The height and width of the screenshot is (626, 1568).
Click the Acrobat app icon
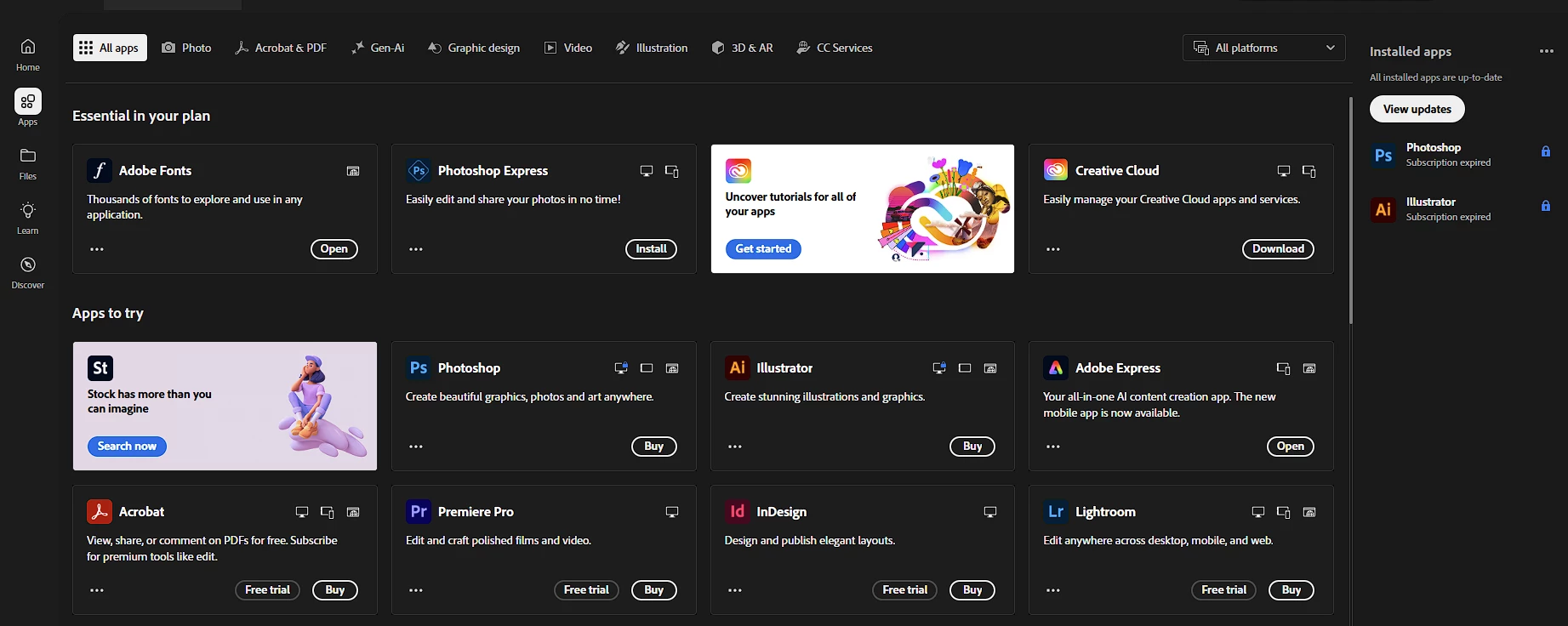[x=100, y=511]
